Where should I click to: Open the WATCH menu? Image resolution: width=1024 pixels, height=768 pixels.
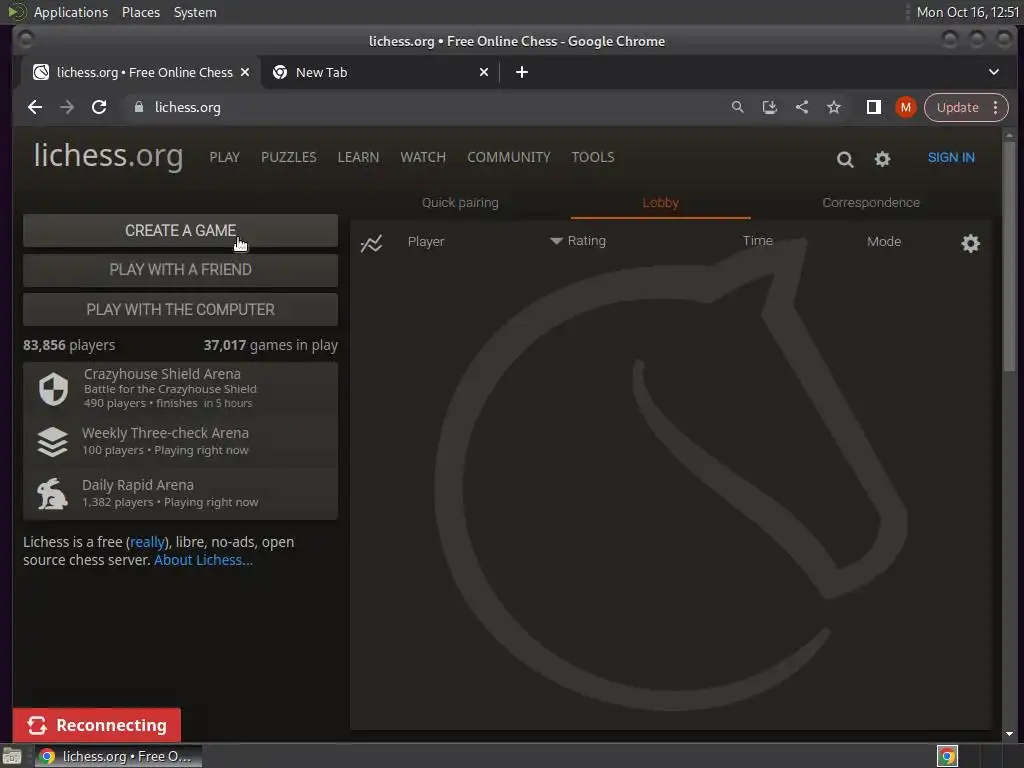423,157
